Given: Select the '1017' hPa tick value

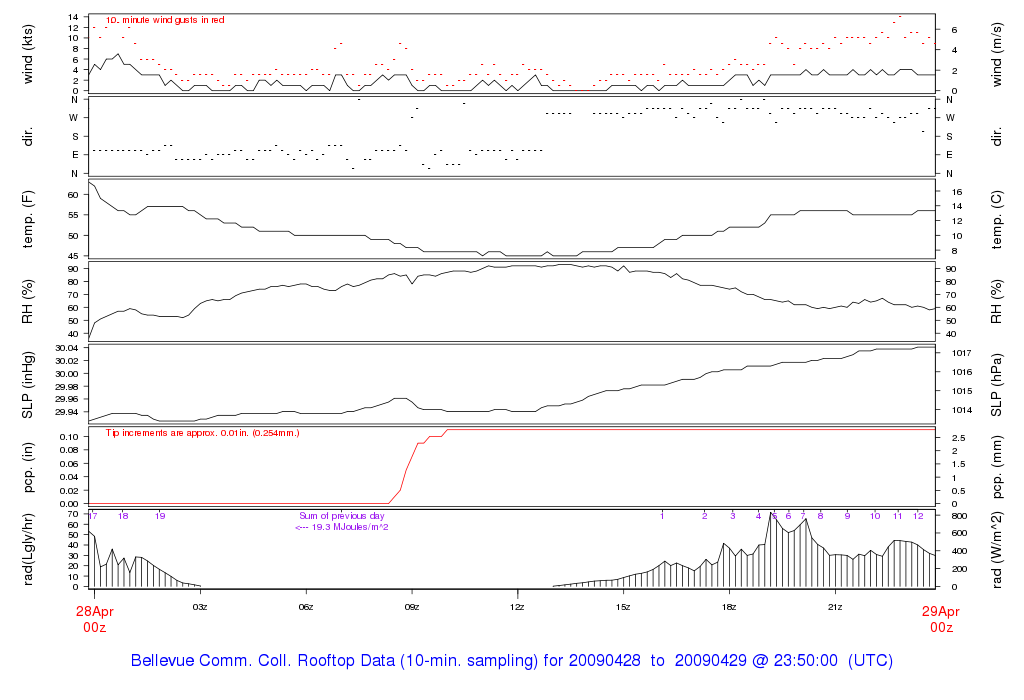Looking at the screenshot, I should click(x=962, y=353).
